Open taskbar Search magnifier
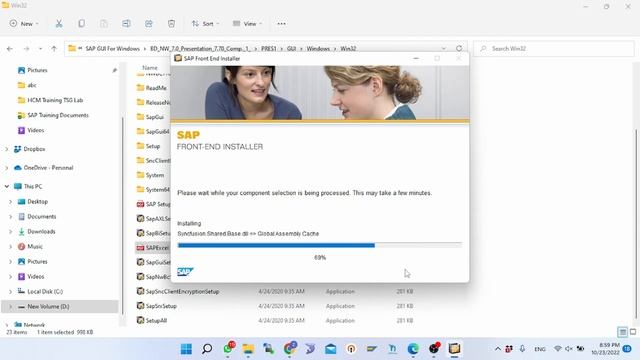 coord(207,349)
